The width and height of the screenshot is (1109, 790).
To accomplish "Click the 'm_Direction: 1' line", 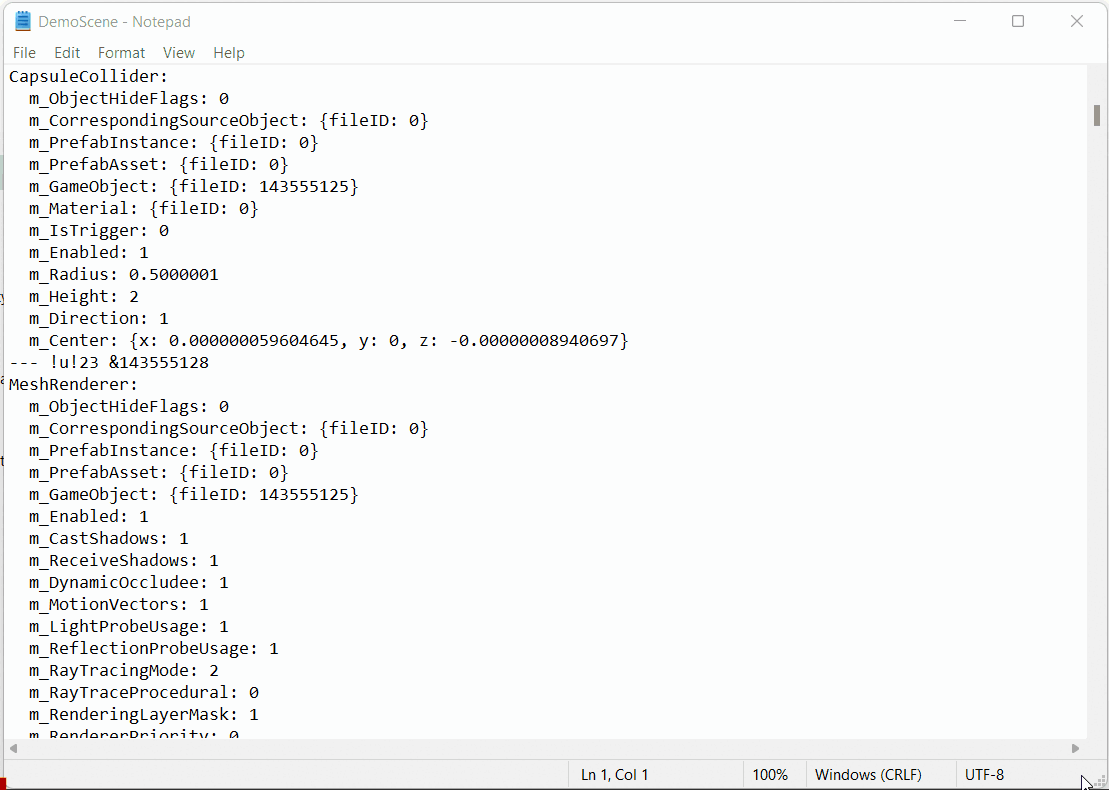I will (99, 318).
